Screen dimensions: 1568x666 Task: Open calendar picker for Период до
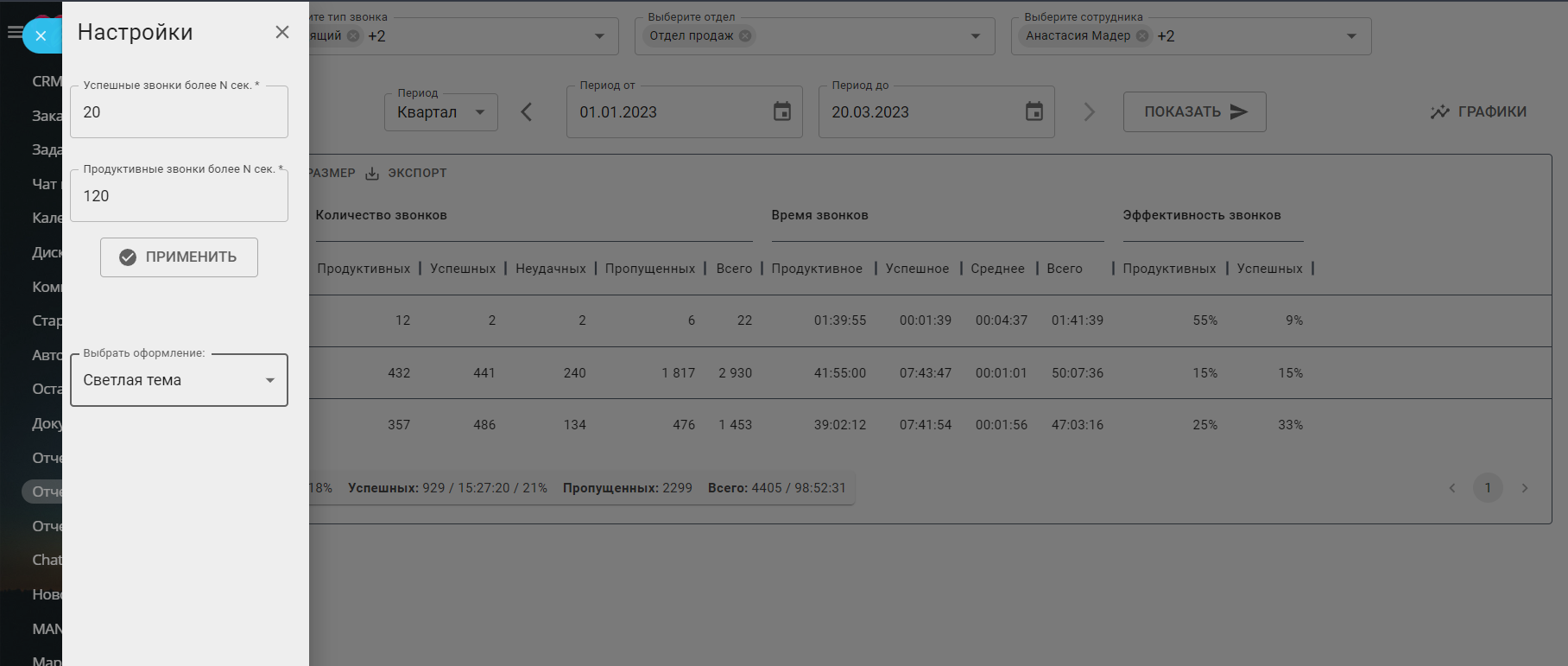coord(1034,111)
